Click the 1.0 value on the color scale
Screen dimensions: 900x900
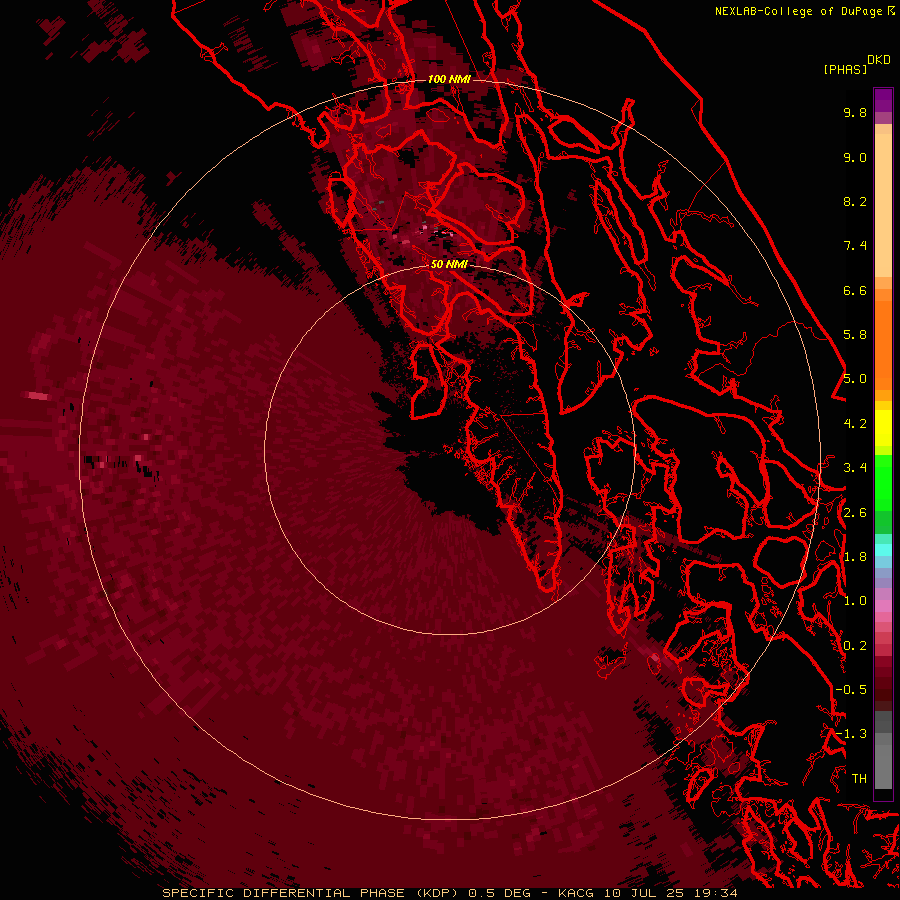pos(855,601)
